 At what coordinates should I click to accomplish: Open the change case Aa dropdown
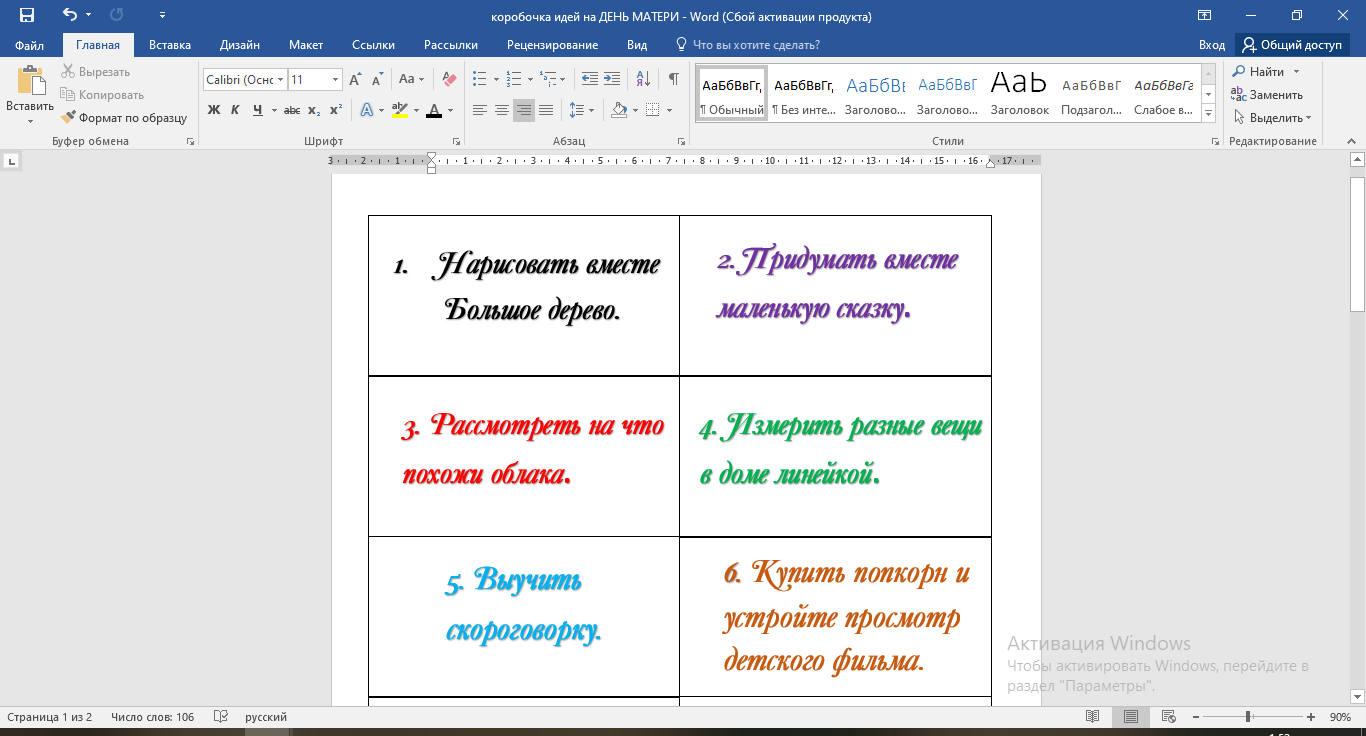click(411, 79)
